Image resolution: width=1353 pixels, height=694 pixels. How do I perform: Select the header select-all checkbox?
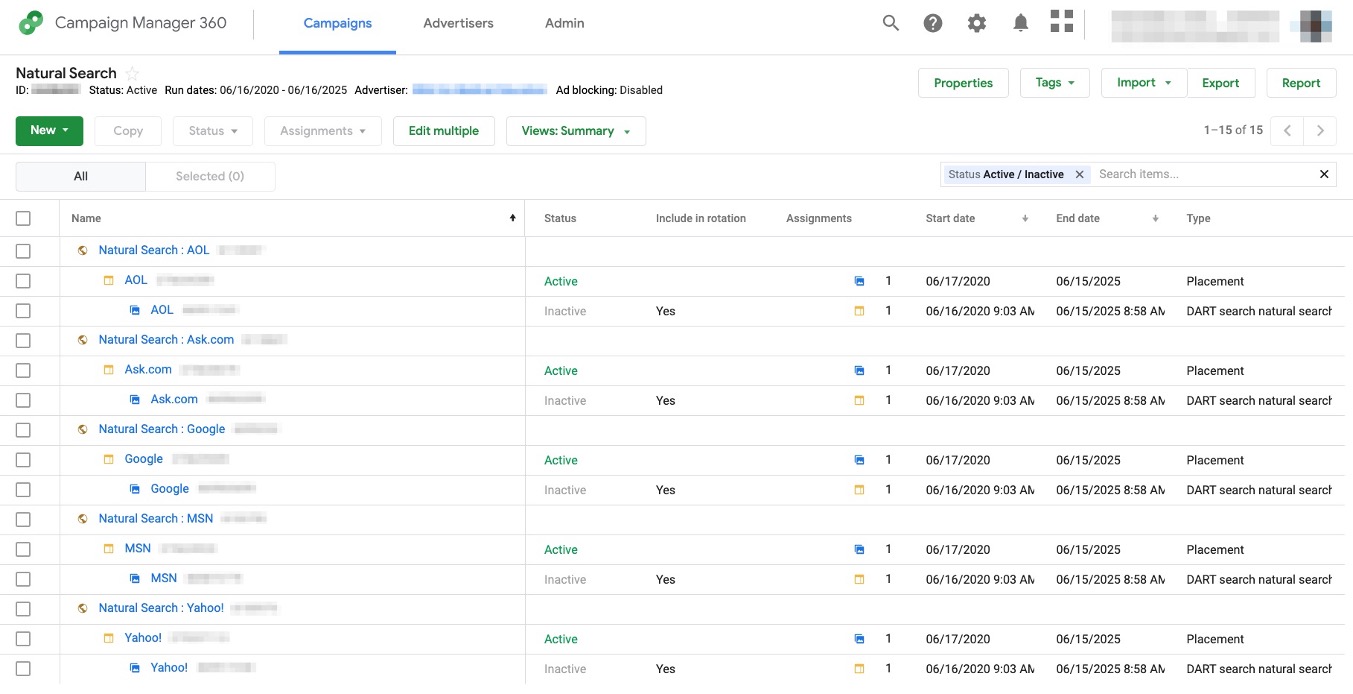[x=23, y=218]
